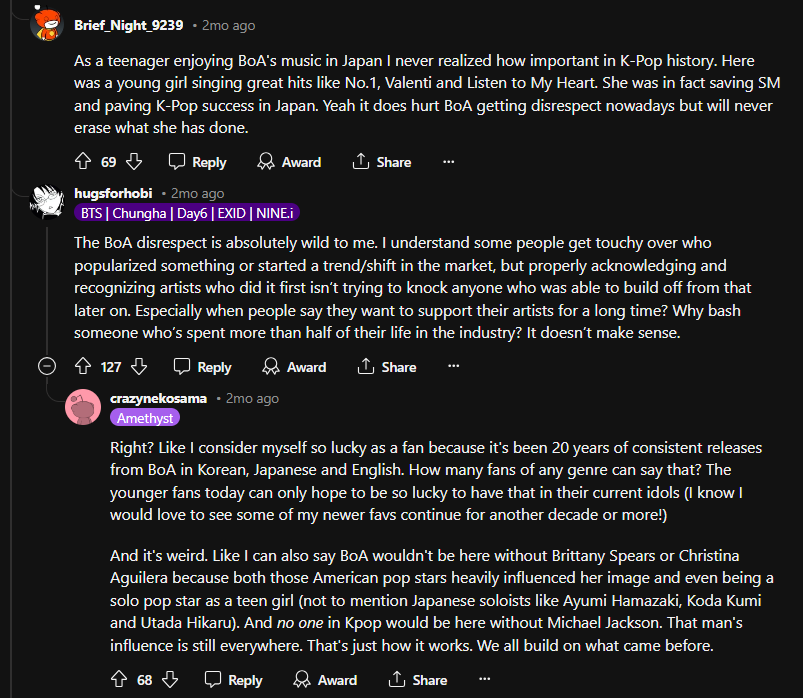803x698 pixels.
Task: Open more options on Brief_Night_9239's comment
Action: [x=449, y=161]
